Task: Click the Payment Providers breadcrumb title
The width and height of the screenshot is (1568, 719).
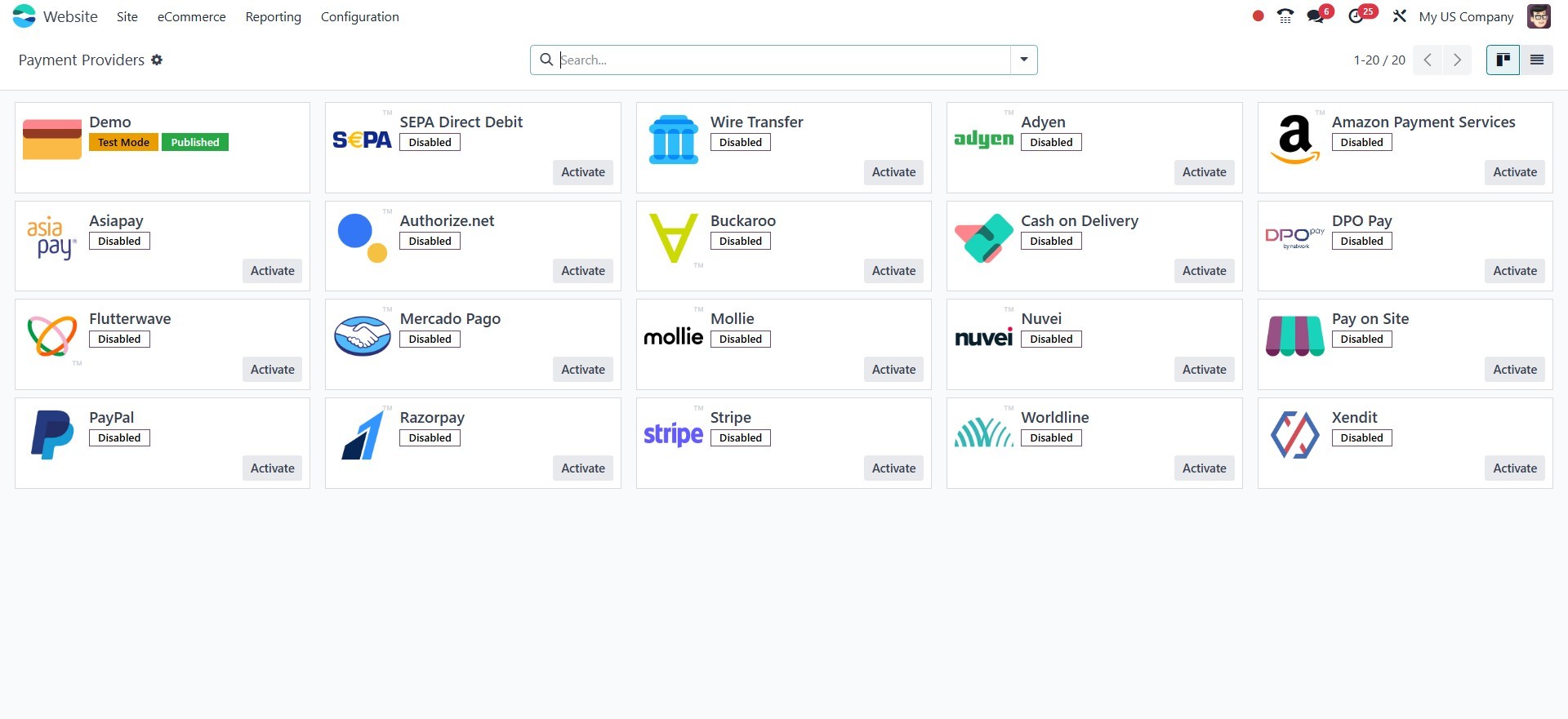Action: [x=82, y=60]
